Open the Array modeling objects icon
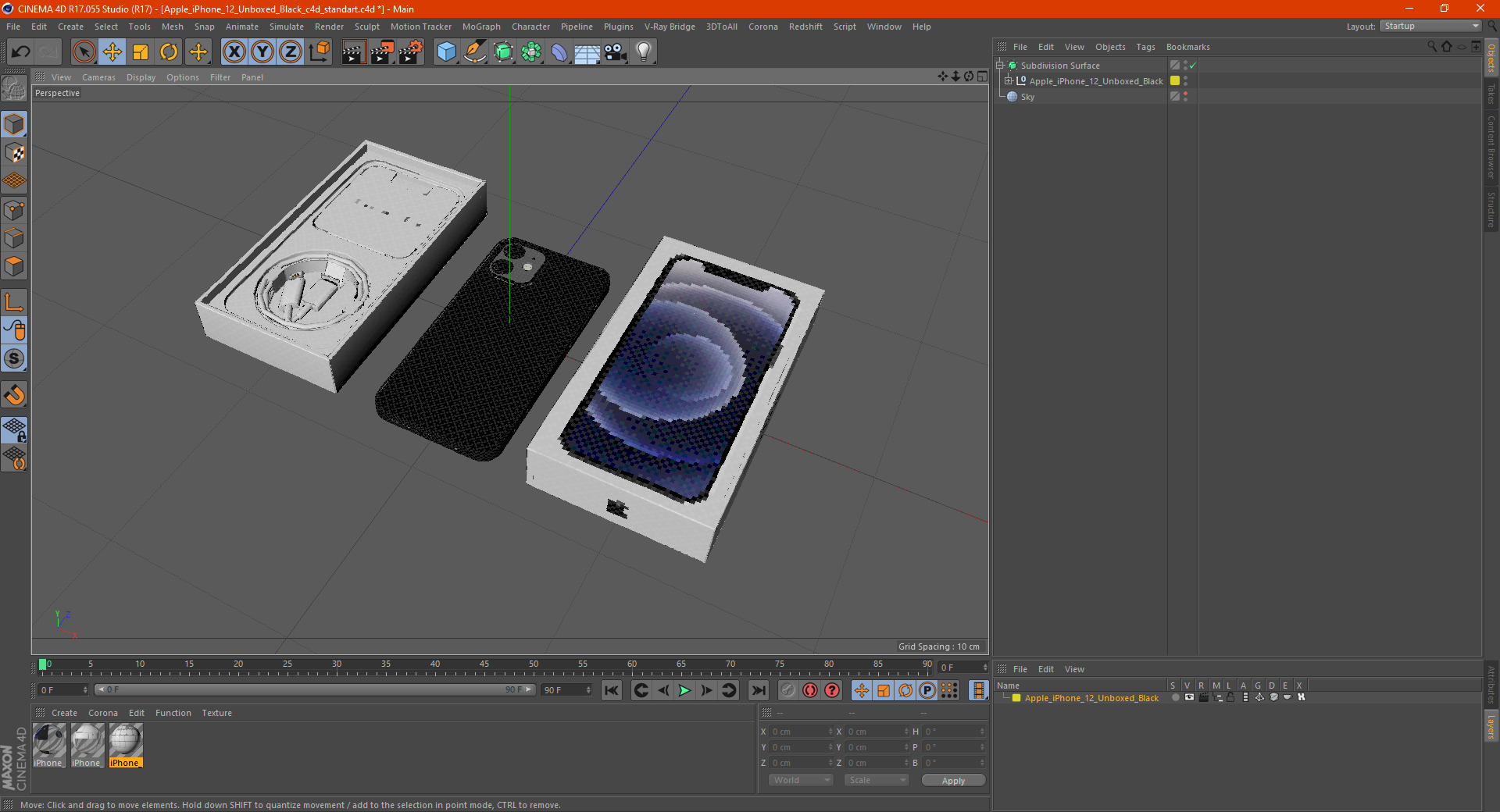Screen dimensions: 1500x812 [x=531, y=52]
